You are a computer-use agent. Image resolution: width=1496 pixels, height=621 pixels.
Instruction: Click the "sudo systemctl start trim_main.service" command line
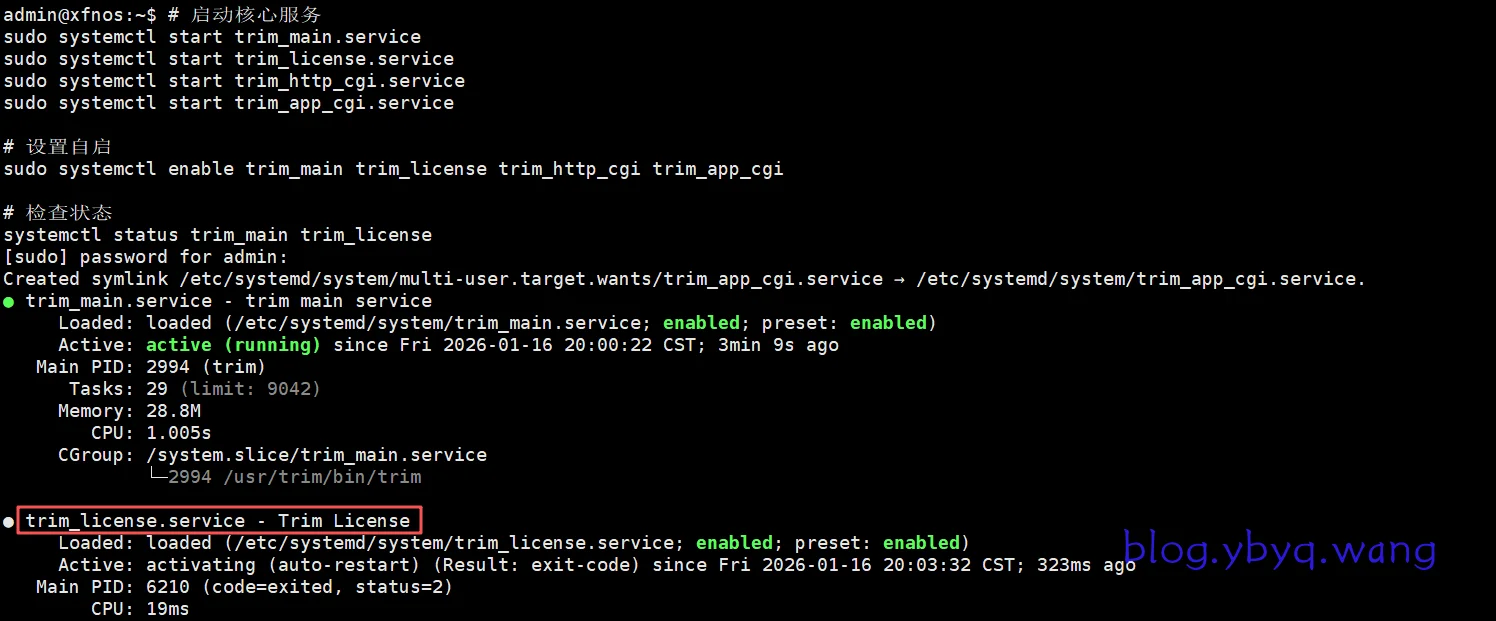click(x=212, y=37)
